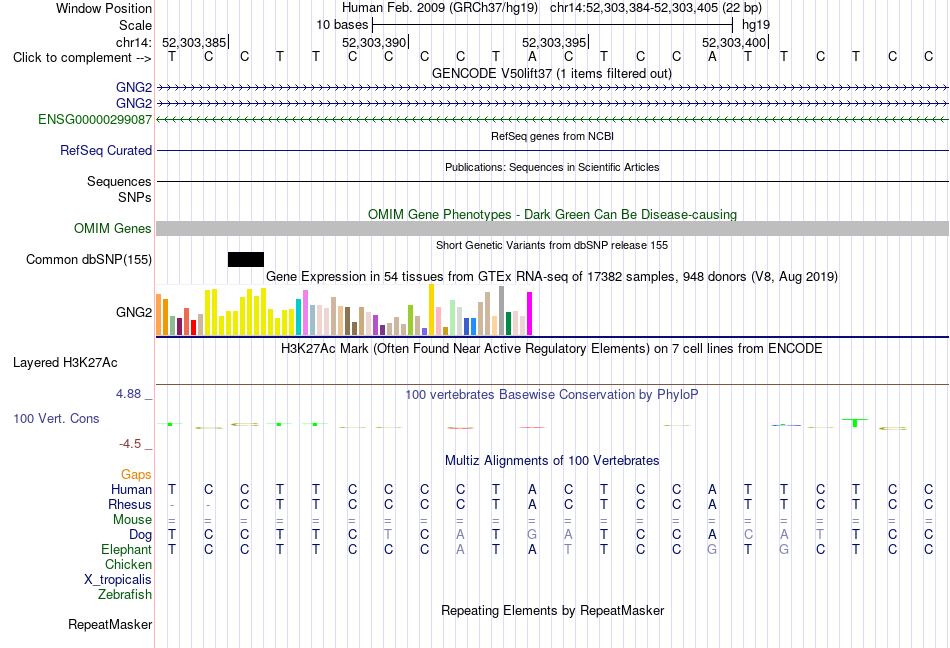Click the Scale row label
The image size is (950, 648).
(135, 25)
